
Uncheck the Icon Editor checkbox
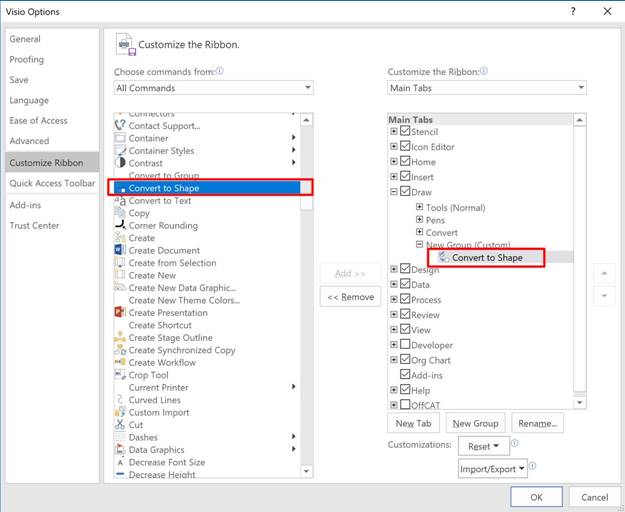point(405,146)
